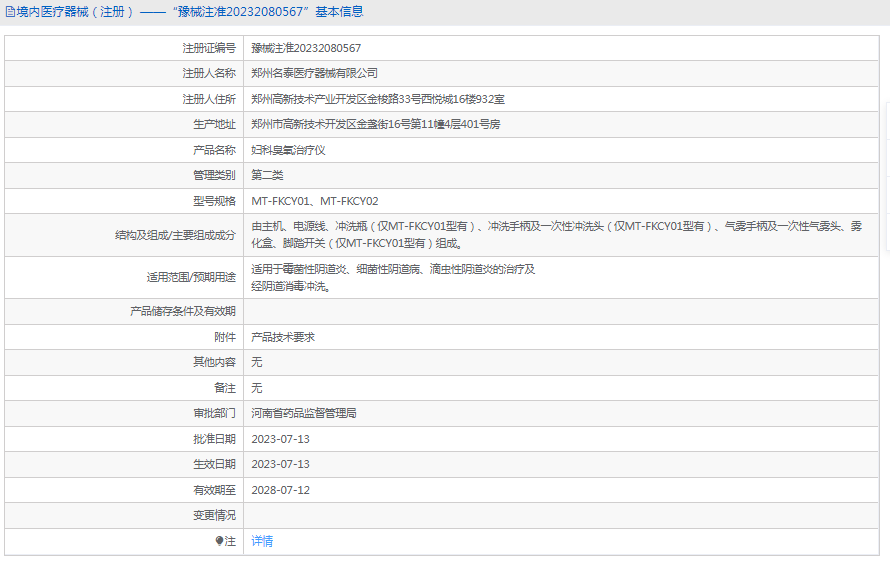
Task: Click 批准日期 value 2023-07-13
Action: coord(280,439)
